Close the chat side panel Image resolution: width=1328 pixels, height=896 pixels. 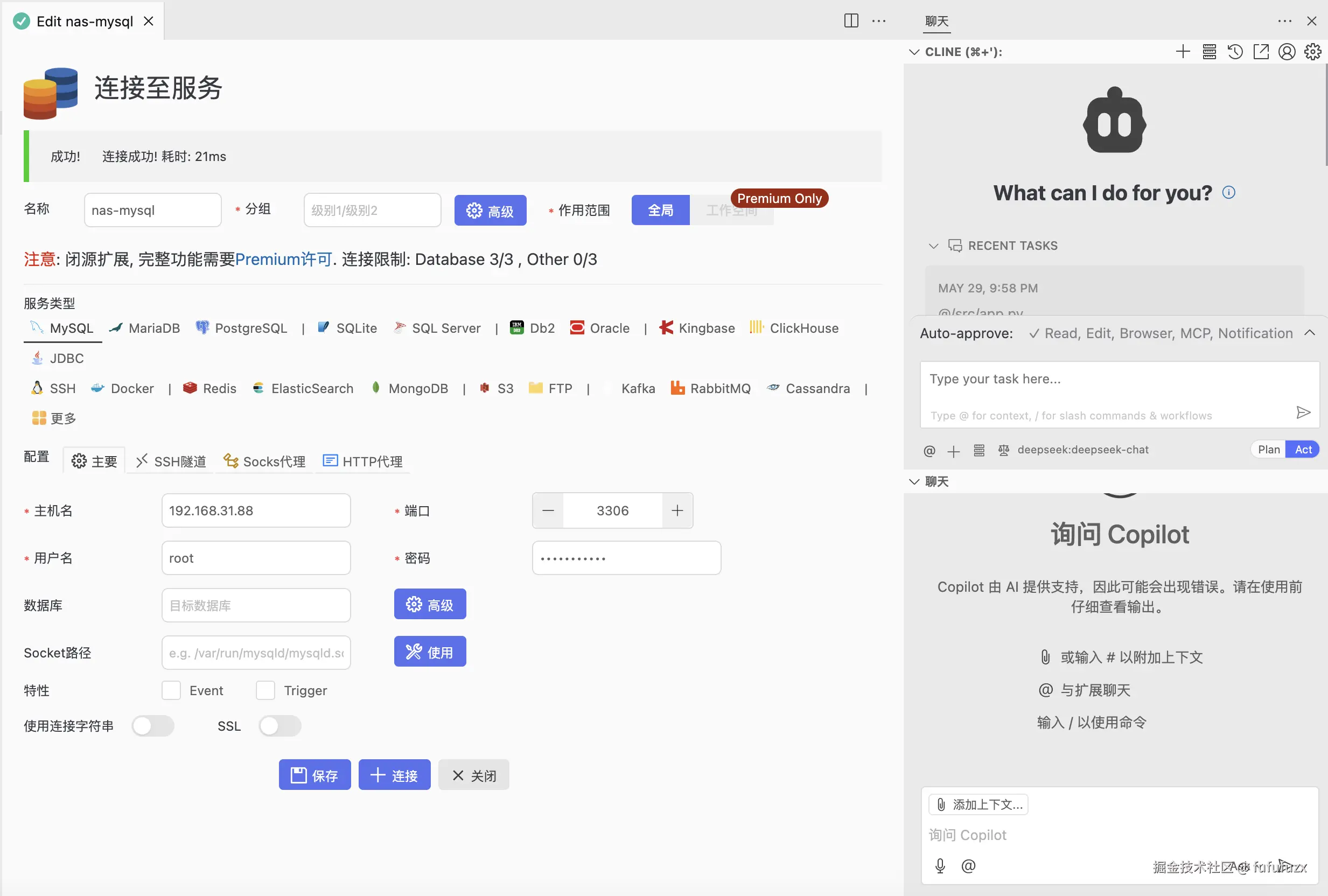tap(1311, 21)
